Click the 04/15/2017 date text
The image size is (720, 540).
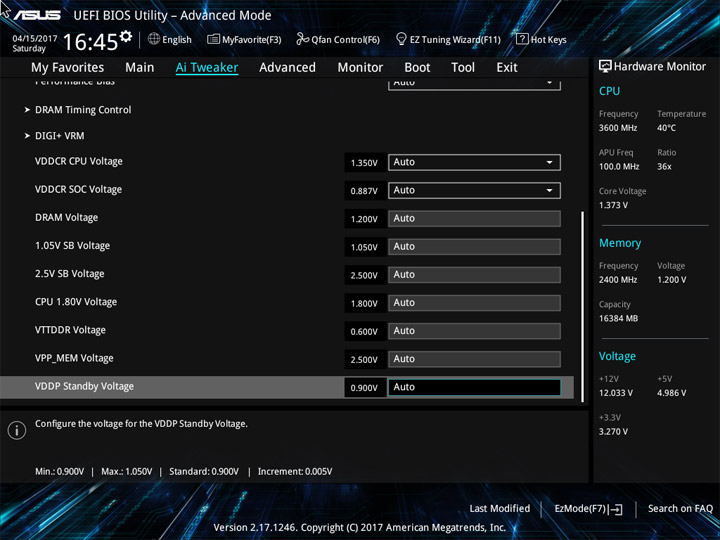(x=34, y=39)
